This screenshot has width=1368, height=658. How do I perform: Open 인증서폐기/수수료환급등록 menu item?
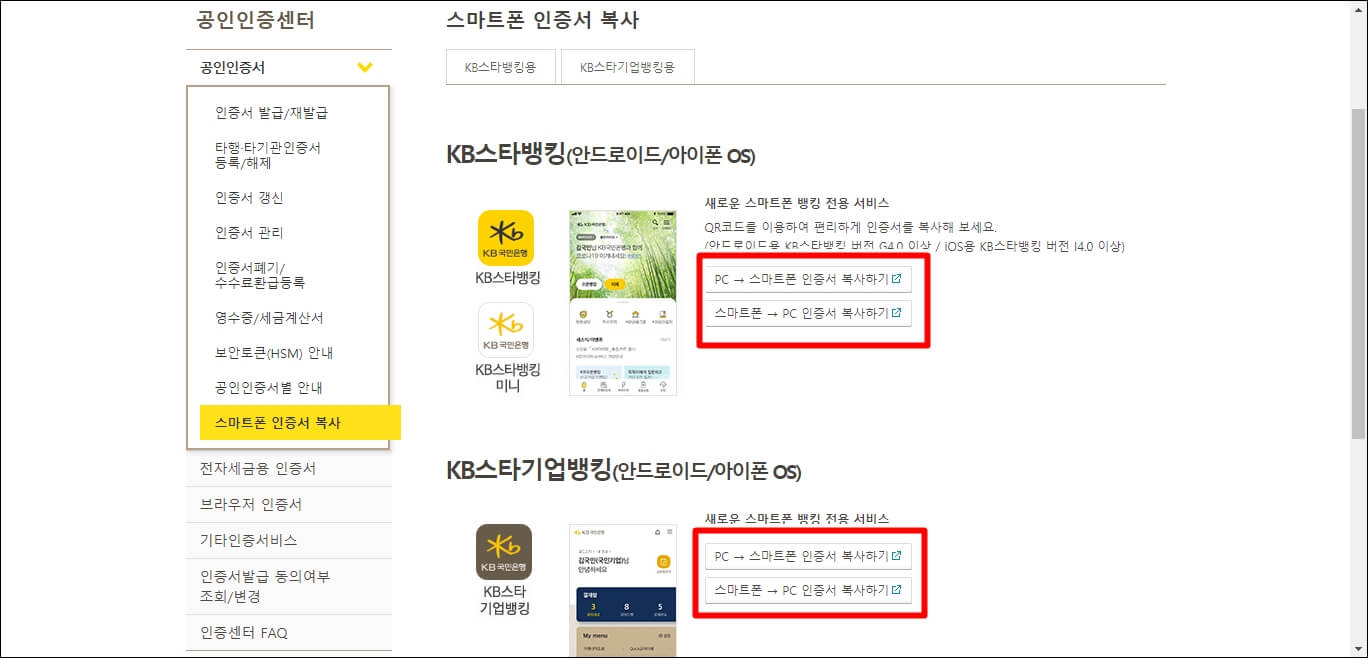pyautogui.click(x=260, y=275)
